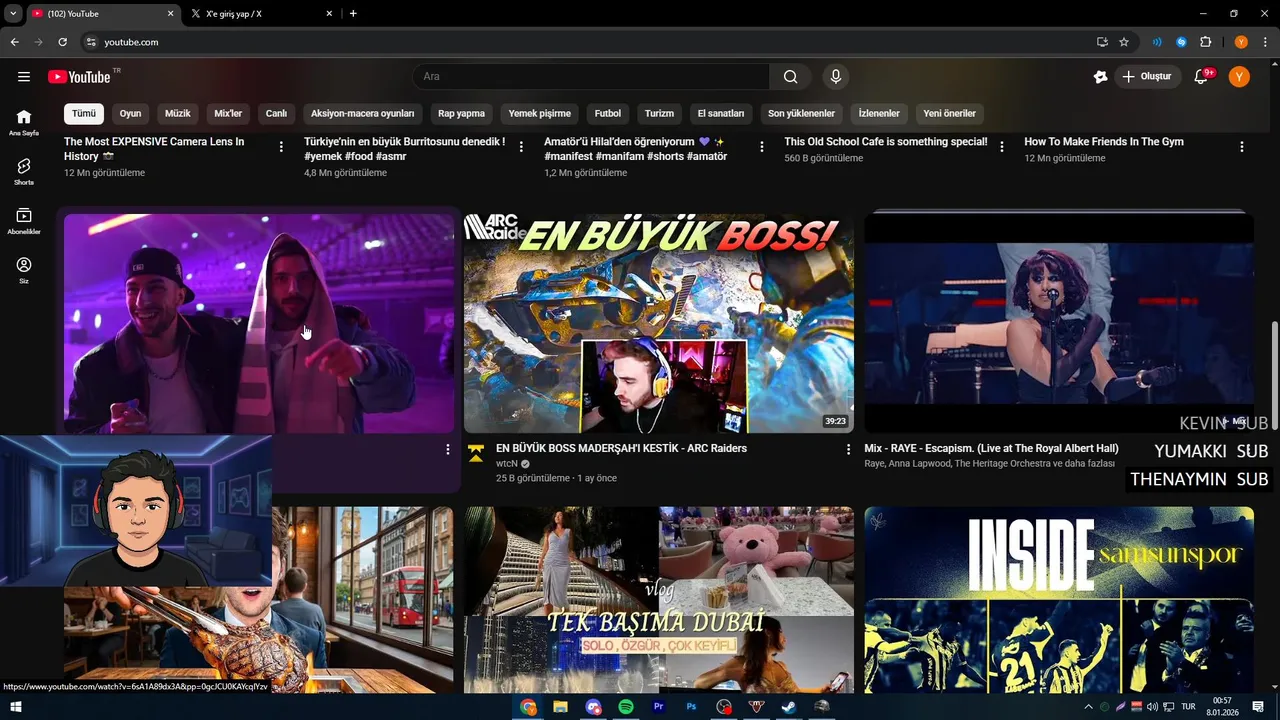This screenshot has width=1280, height=720.
Task: Open the Chrome extensions puzzle menu
Action: pos(1205,42)
